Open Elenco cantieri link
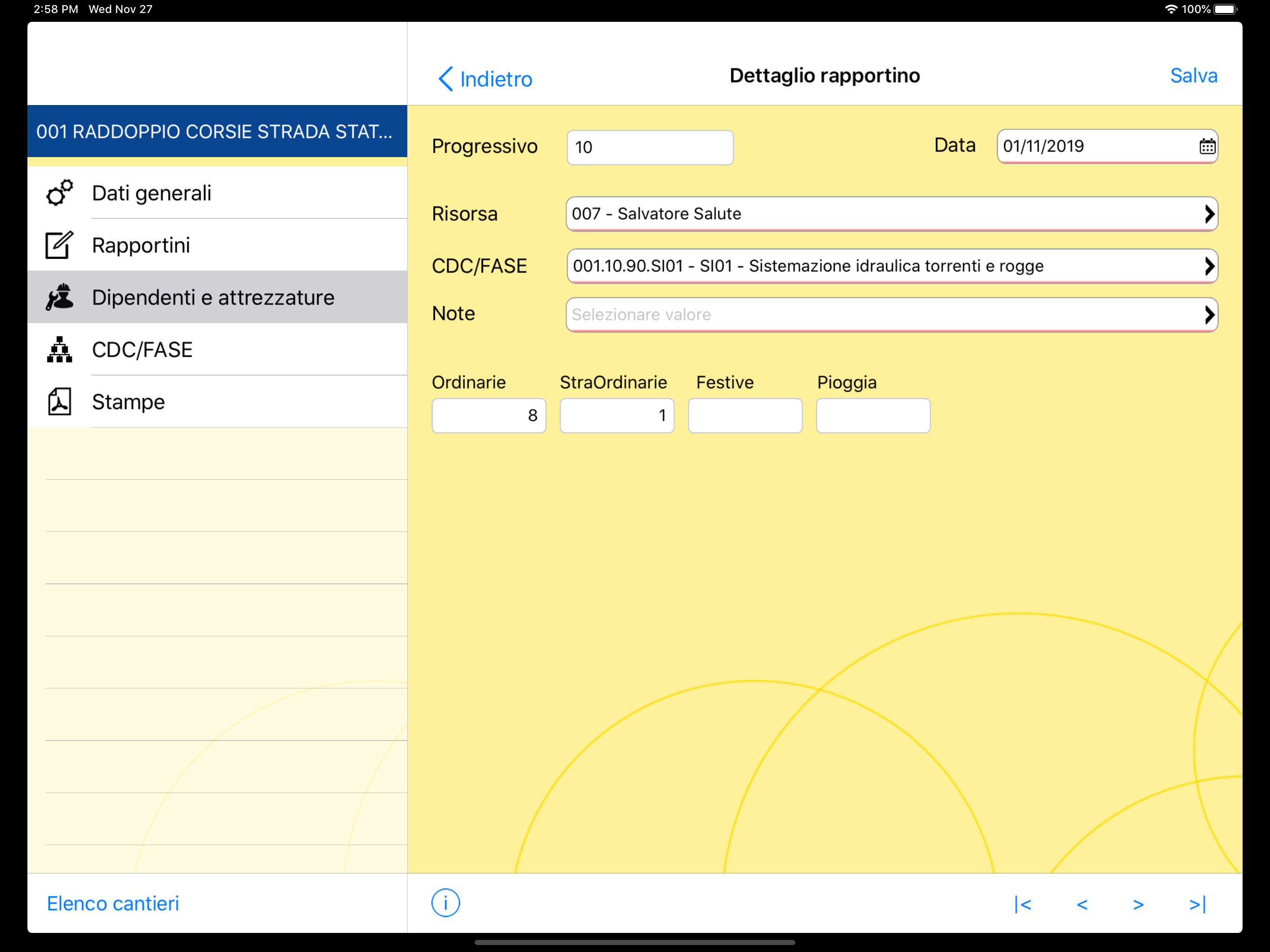 coord(113,903)
